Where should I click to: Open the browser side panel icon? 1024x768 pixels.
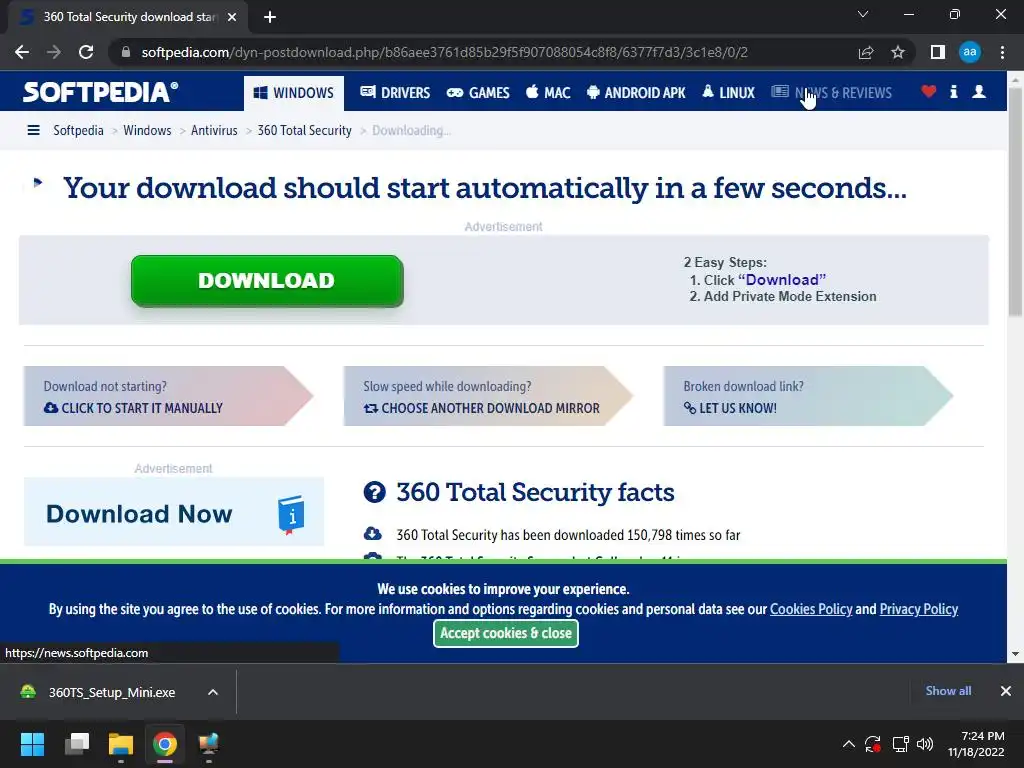pyautogui.click(x=937, y=52)
